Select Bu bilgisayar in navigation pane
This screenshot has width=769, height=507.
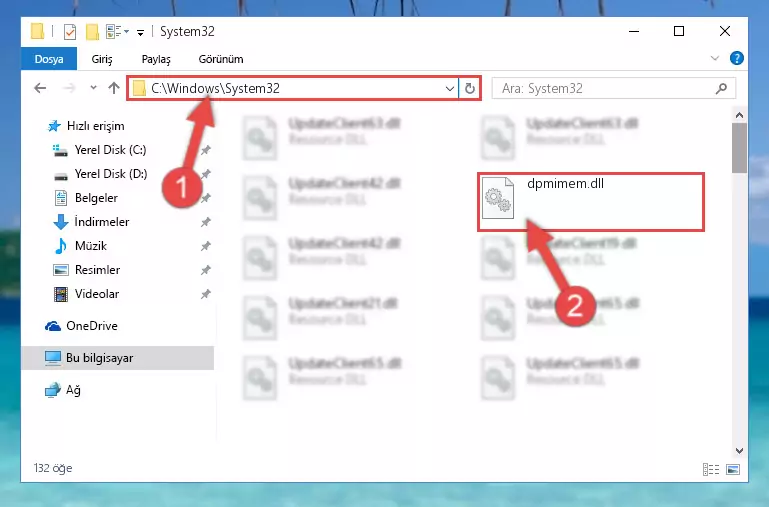(x=118, y=358)
